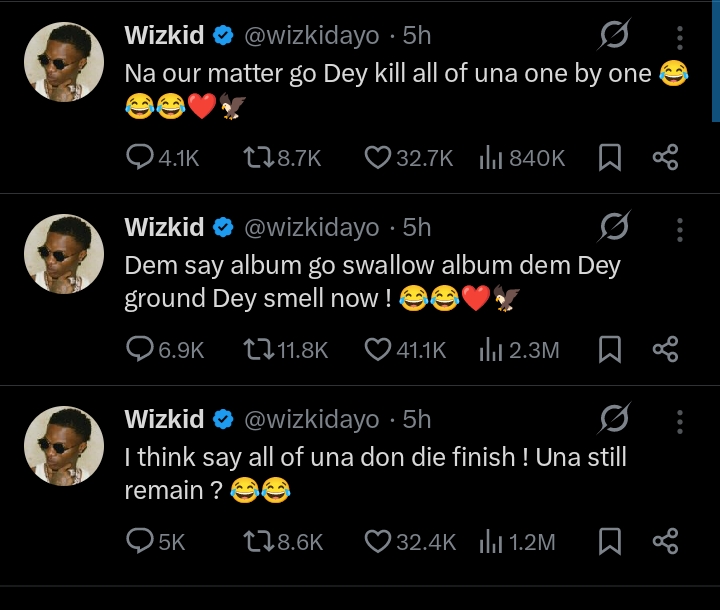Bookmark the "Una still remain" tweet
This screenshot has height=610, width=720.
pos(610,542)
